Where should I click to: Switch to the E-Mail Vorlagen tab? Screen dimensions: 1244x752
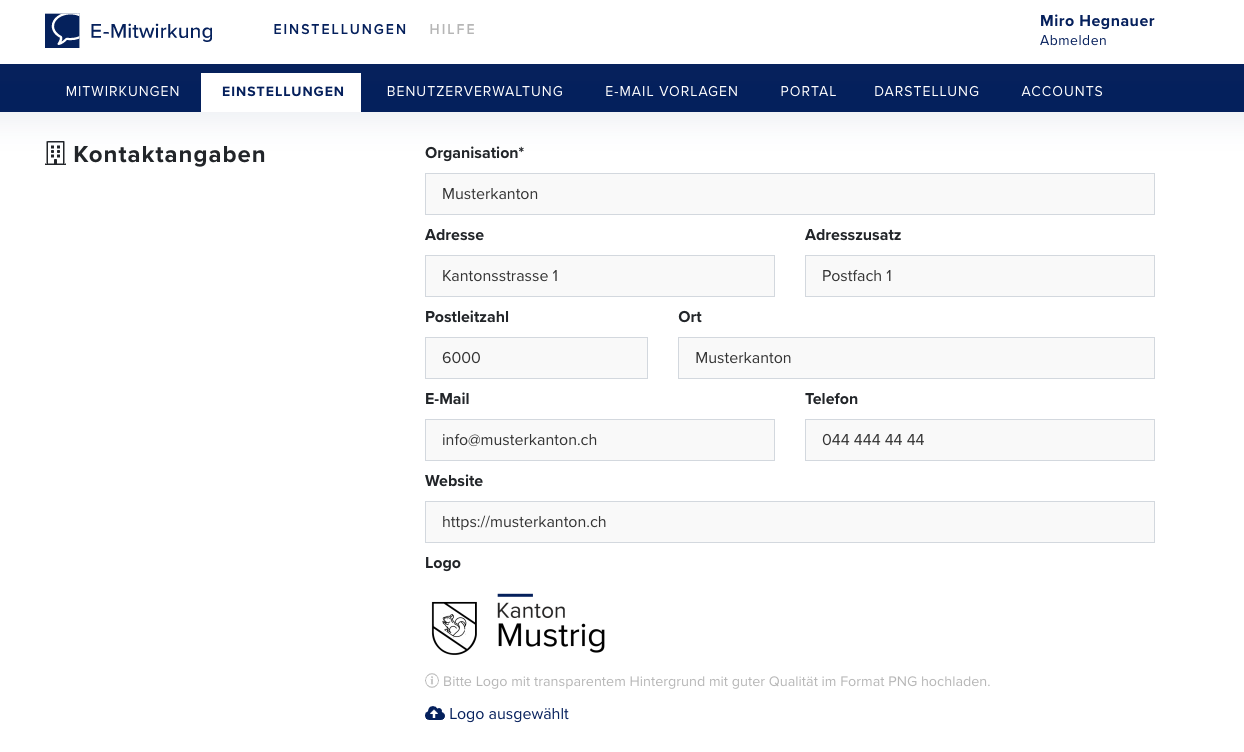coord(672,91)
